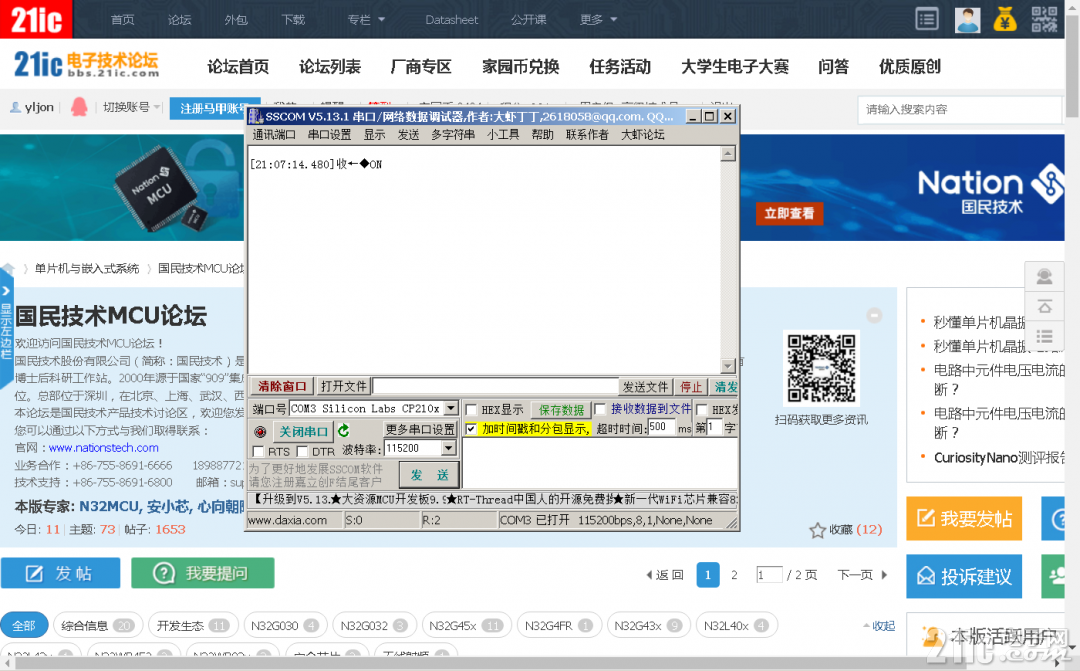Open the list icon in floating sidebar
The width and height of the screenshot is (1080, 671).
(1044, 336)
